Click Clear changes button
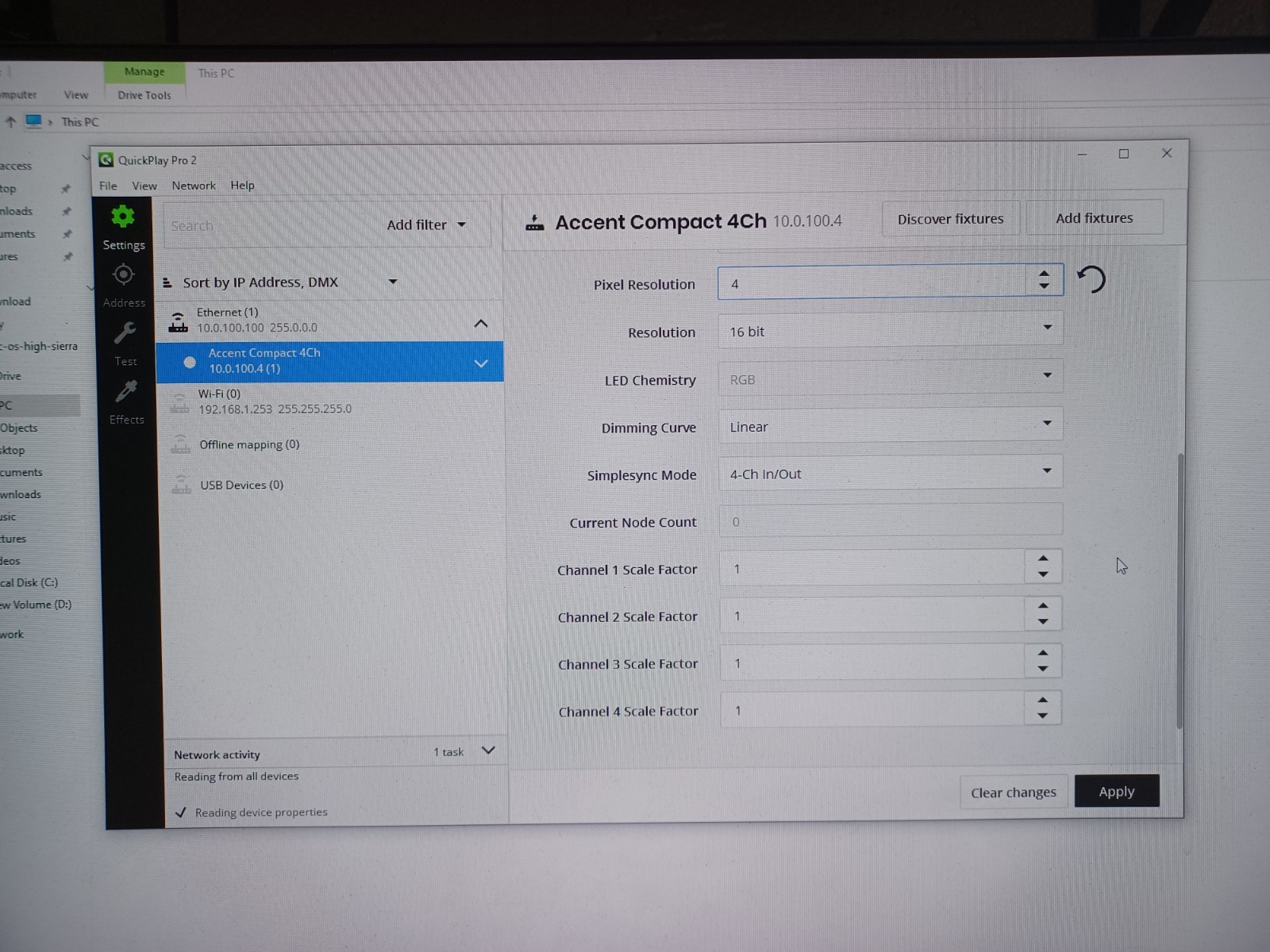Viewport: 1270px width, 952px height. (1014, 793)
